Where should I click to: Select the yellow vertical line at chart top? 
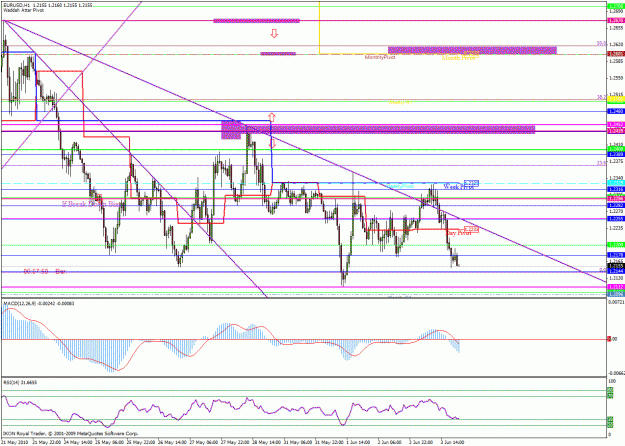point(319,27)
